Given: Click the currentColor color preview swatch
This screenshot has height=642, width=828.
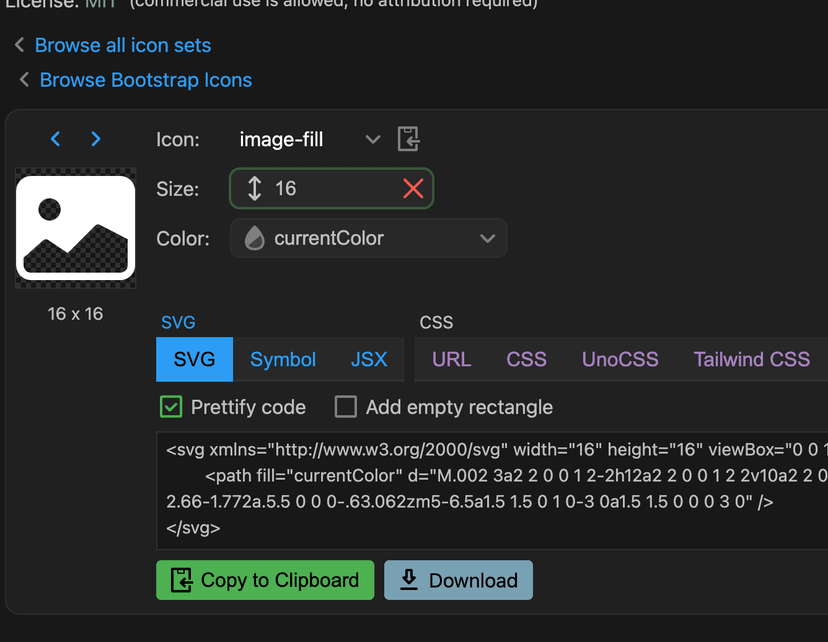Looking at the screenshot, I should point(254,238).
